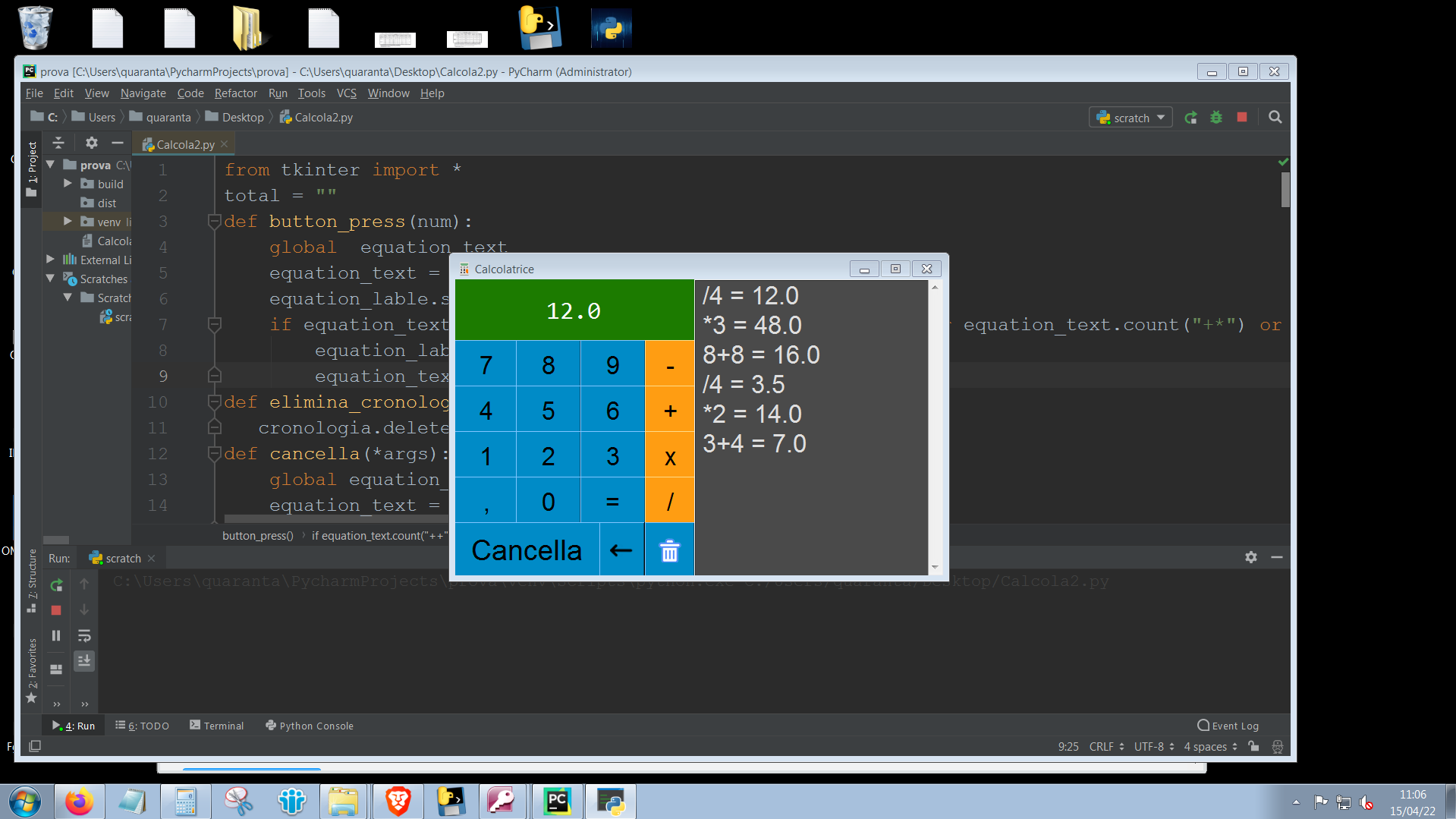Switch to the Terminal tool tab

217,726
